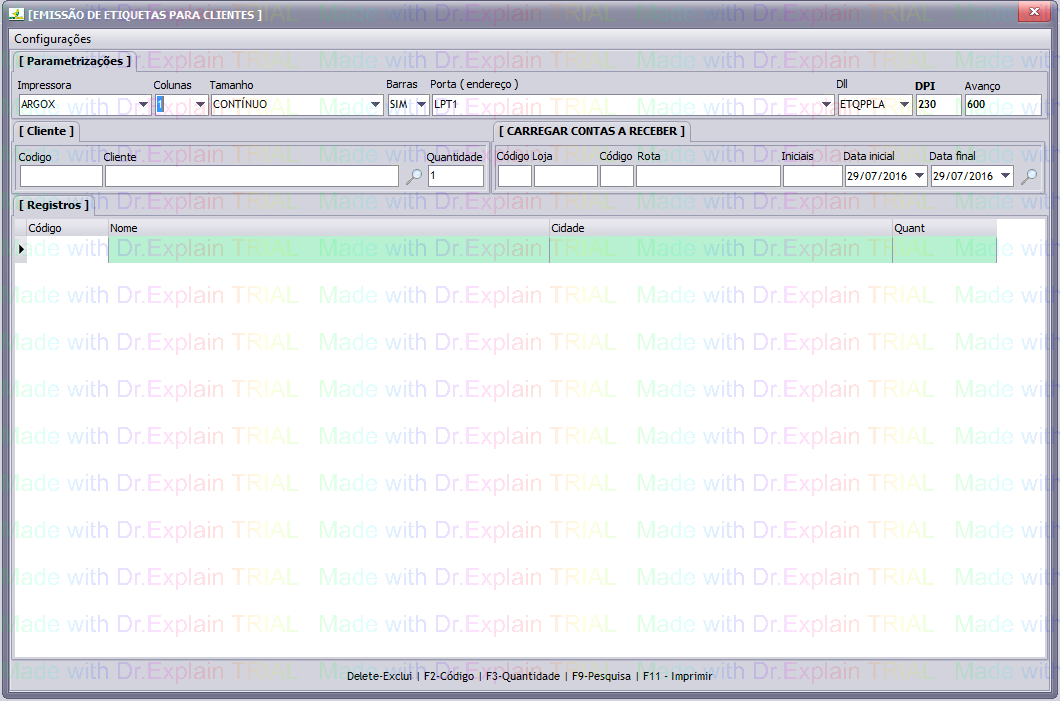Open the Data final date picker
The image size is (1060, 701).
pos(1005,177)
